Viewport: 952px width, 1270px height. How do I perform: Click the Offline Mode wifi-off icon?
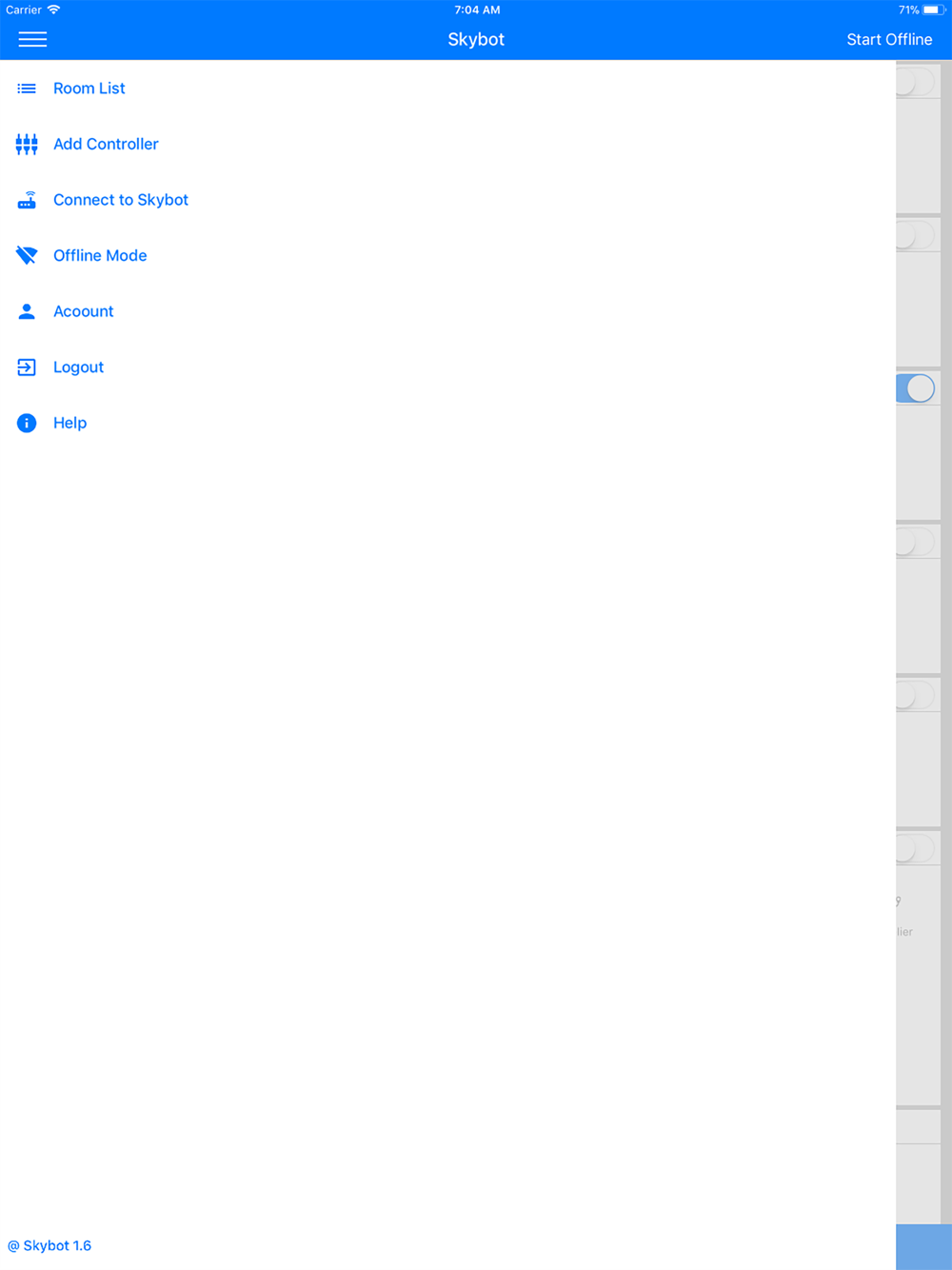27,255
